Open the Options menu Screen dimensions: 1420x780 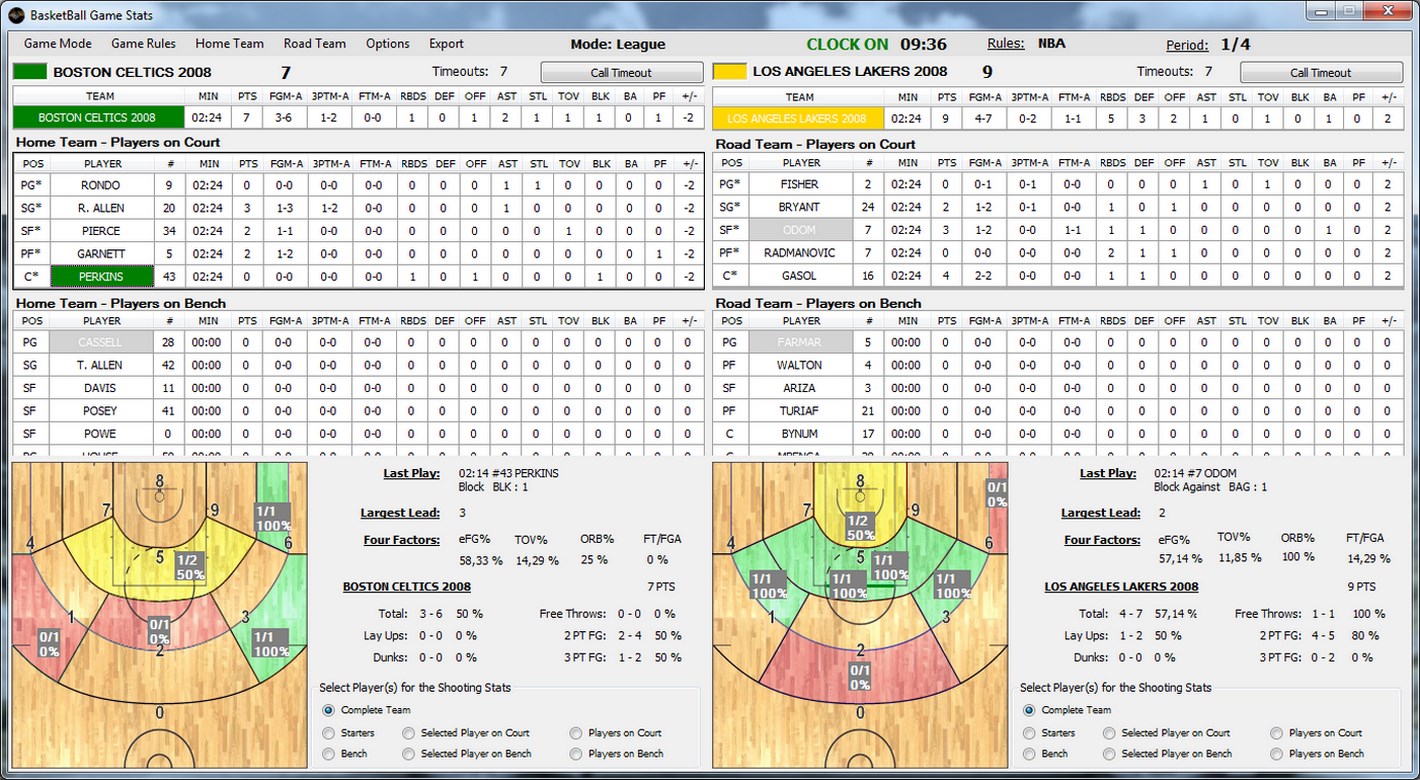click(x=387, y=43)
